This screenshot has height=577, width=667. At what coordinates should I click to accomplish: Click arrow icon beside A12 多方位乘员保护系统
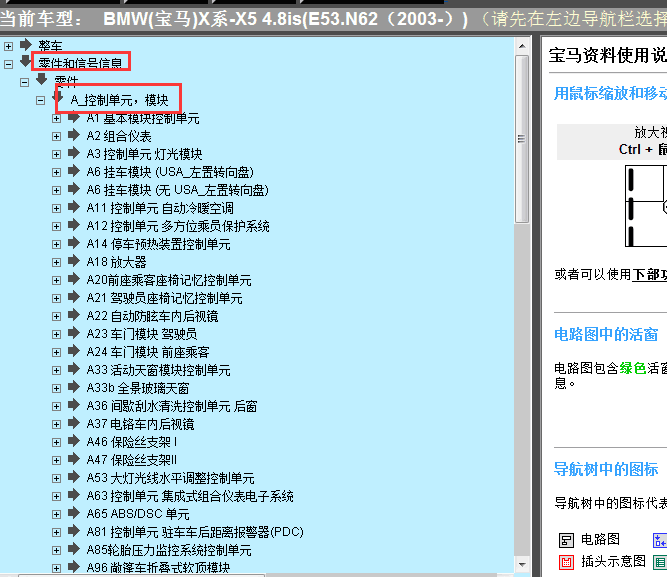(x=74, y=225)
